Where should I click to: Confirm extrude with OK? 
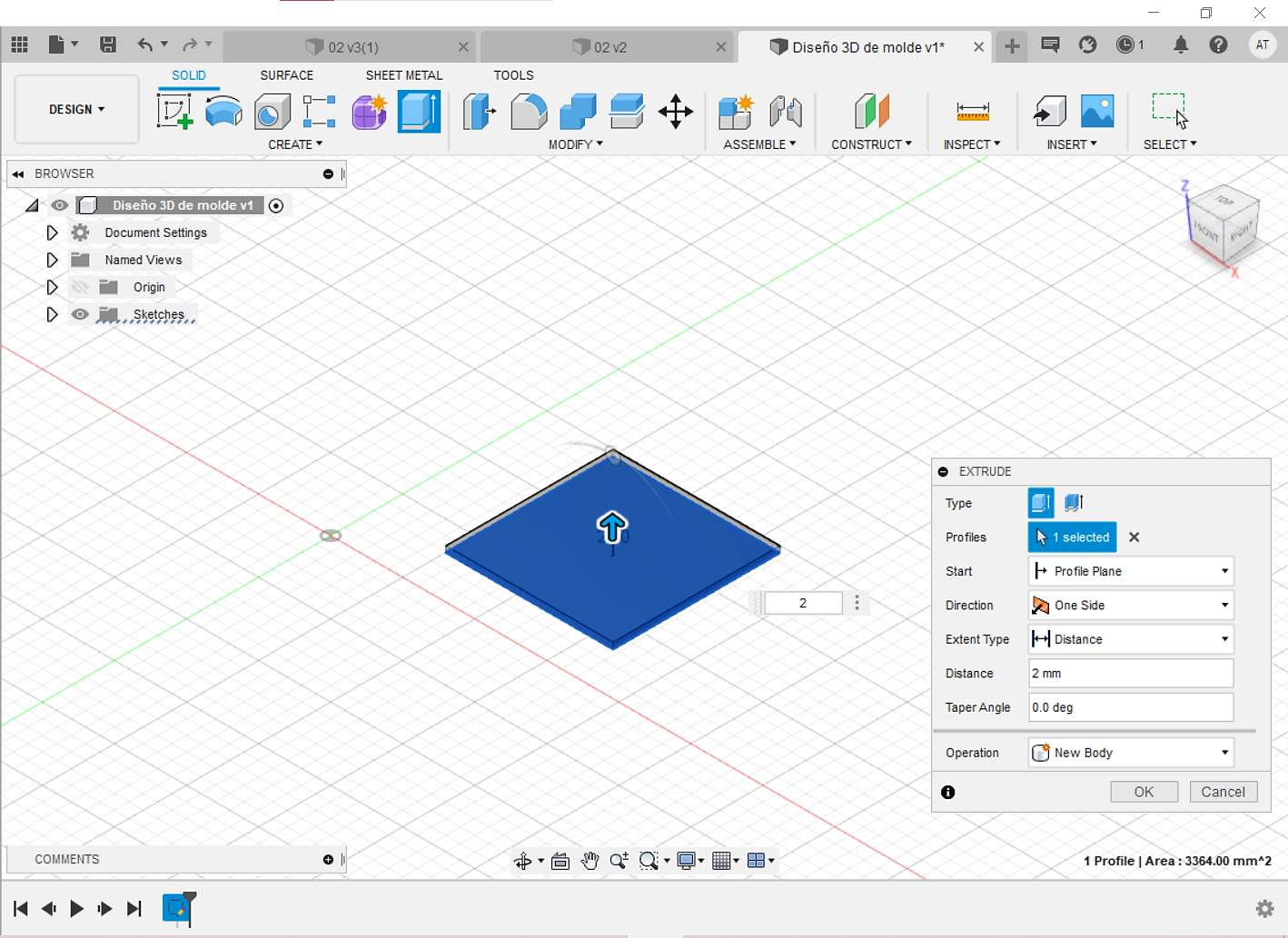coord(1144,792)
